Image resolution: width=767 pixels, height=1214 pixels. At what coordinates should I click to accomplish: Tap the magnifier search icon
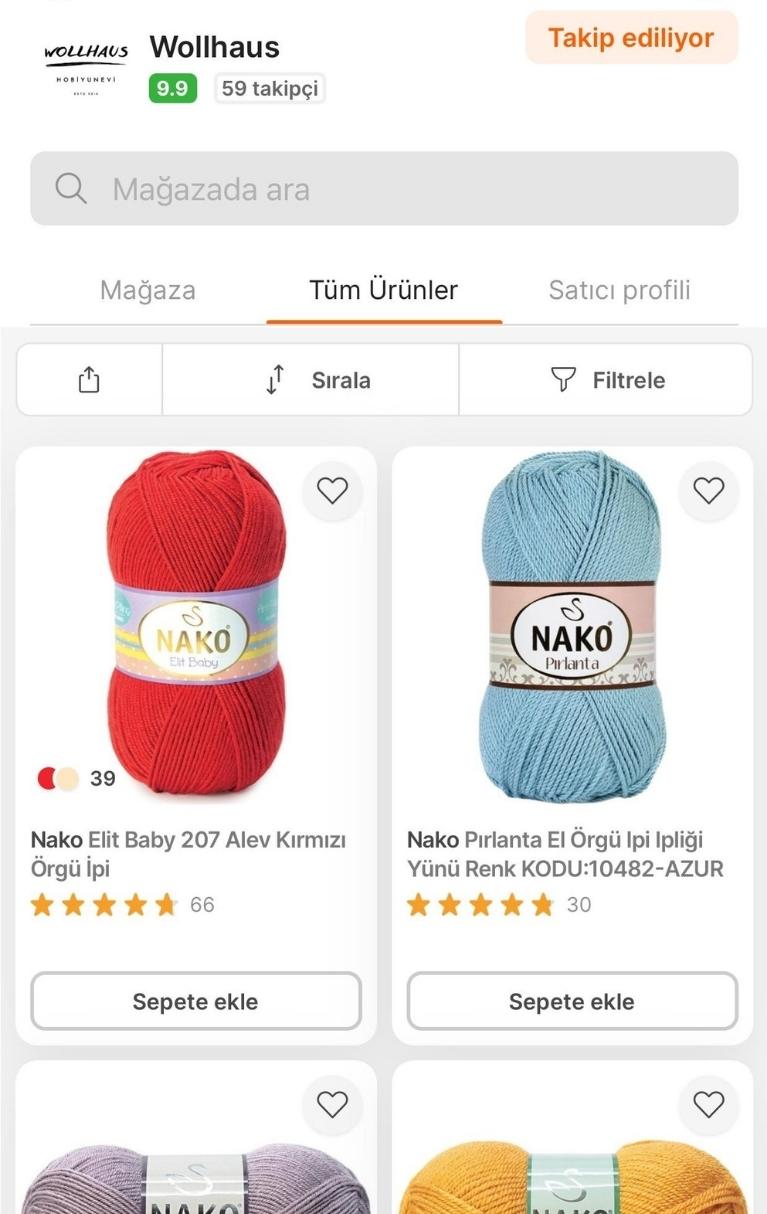click(71, 188)
